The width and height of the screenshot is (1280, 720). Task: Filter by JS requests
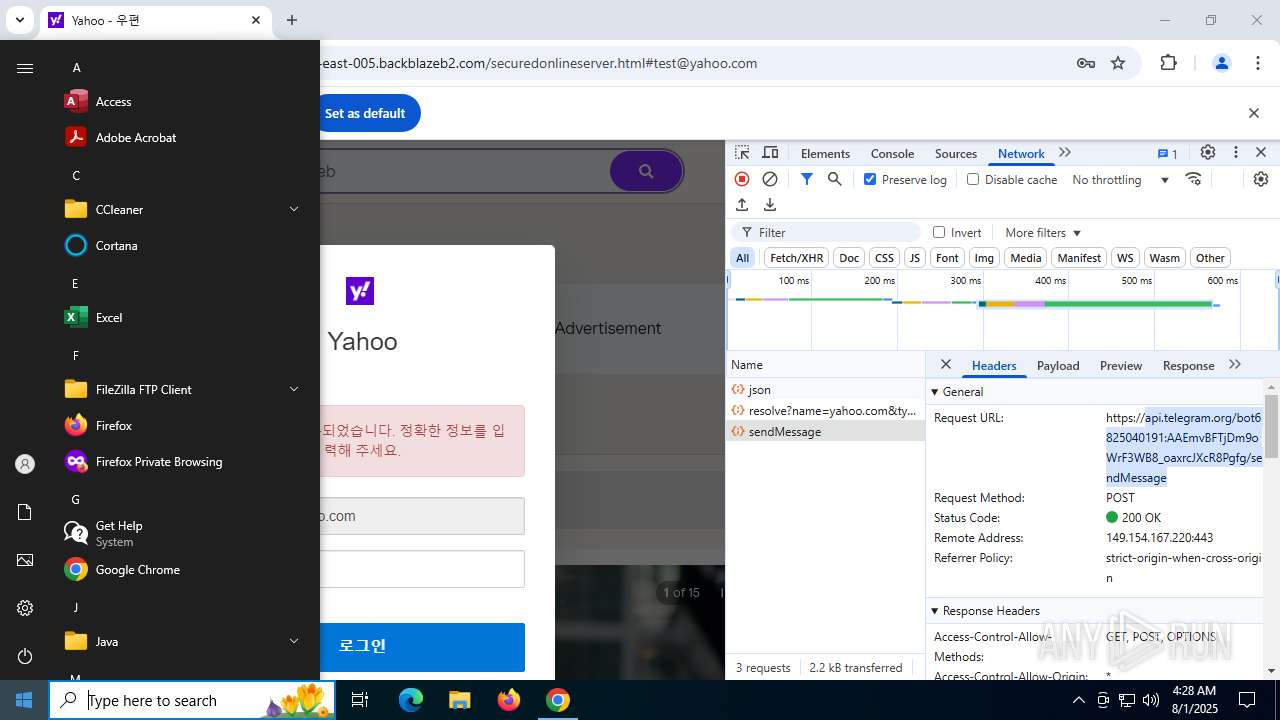click(914, 258)
